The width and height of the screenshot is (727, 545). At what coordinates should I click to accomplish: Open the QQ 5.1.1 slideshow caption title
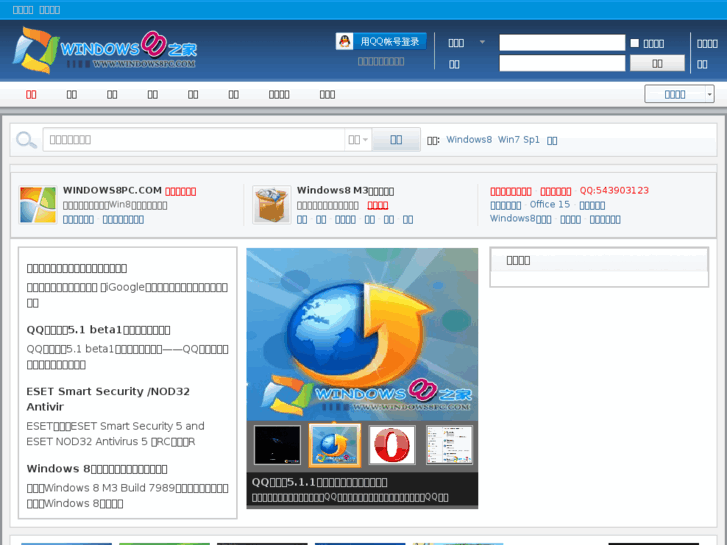319,482
